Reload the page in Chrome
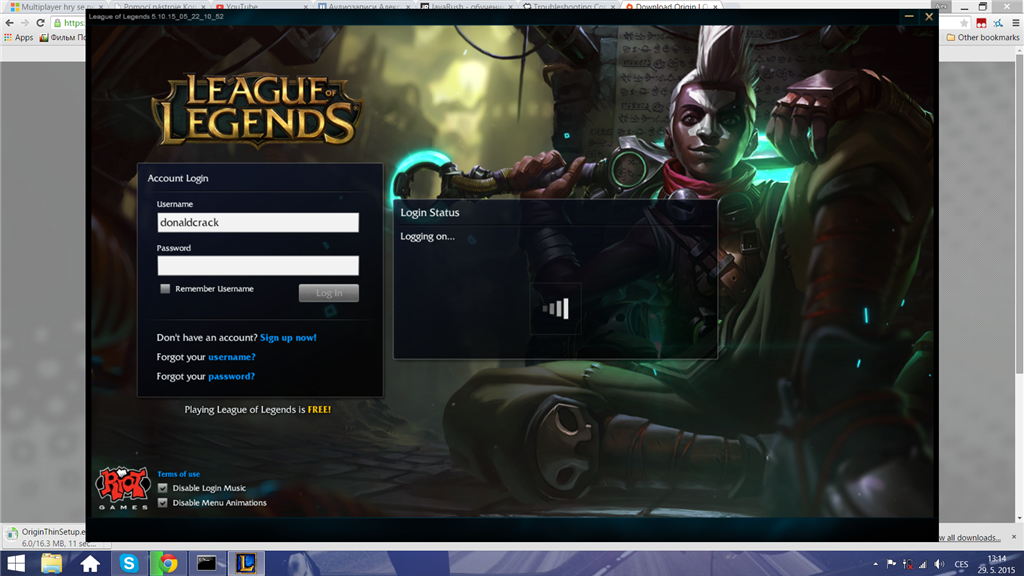This screenshot has width=1024, height=576. click(x=40, y=23)
